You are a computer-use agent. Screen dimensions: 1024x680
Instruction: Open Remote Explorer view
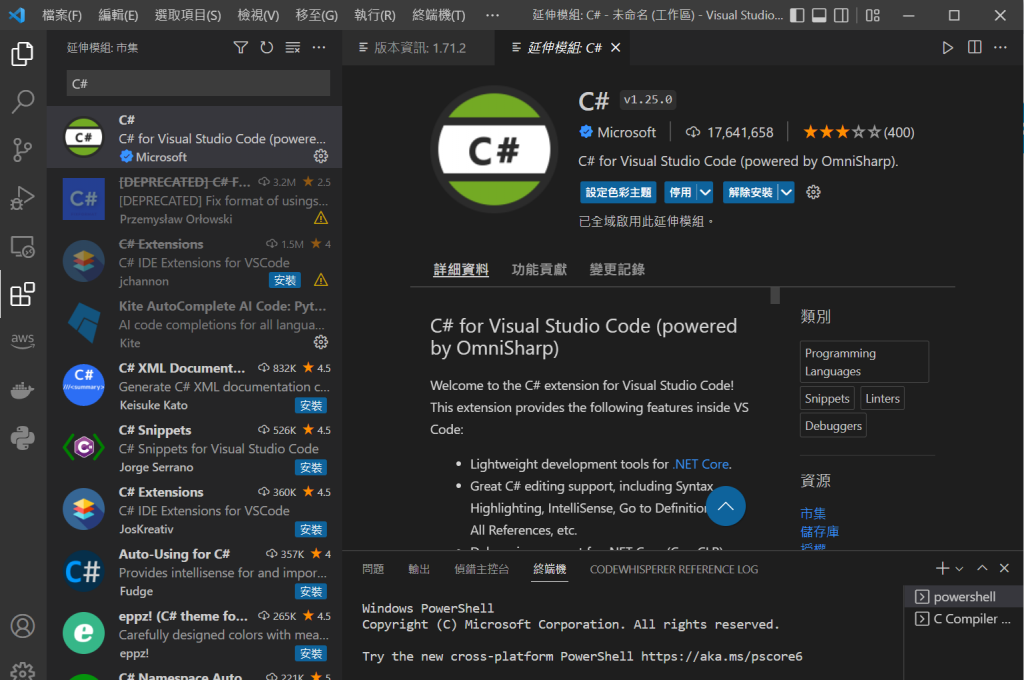[x=23, y=246]
